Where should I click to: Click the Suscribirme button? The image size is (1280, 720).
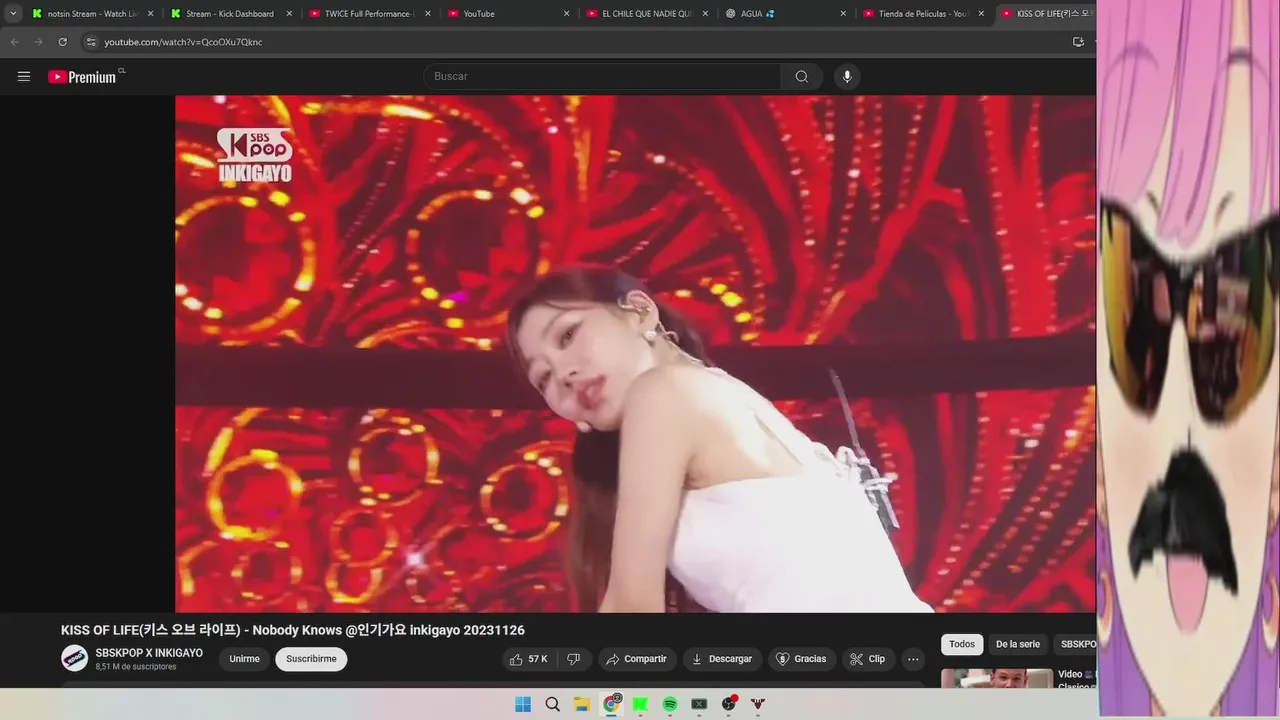click(311, 659)
